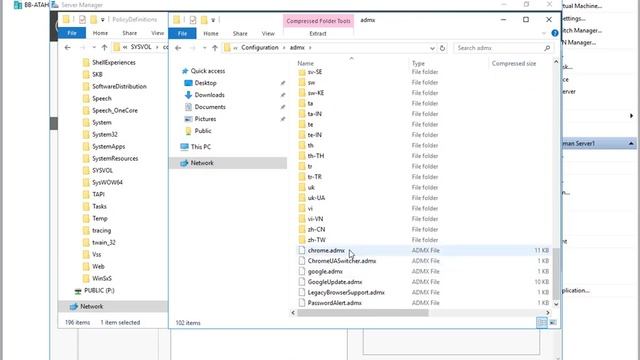Click the Compressed size column header
The image size is (640, 360).
pyautogui.click(x=513, y=64)
